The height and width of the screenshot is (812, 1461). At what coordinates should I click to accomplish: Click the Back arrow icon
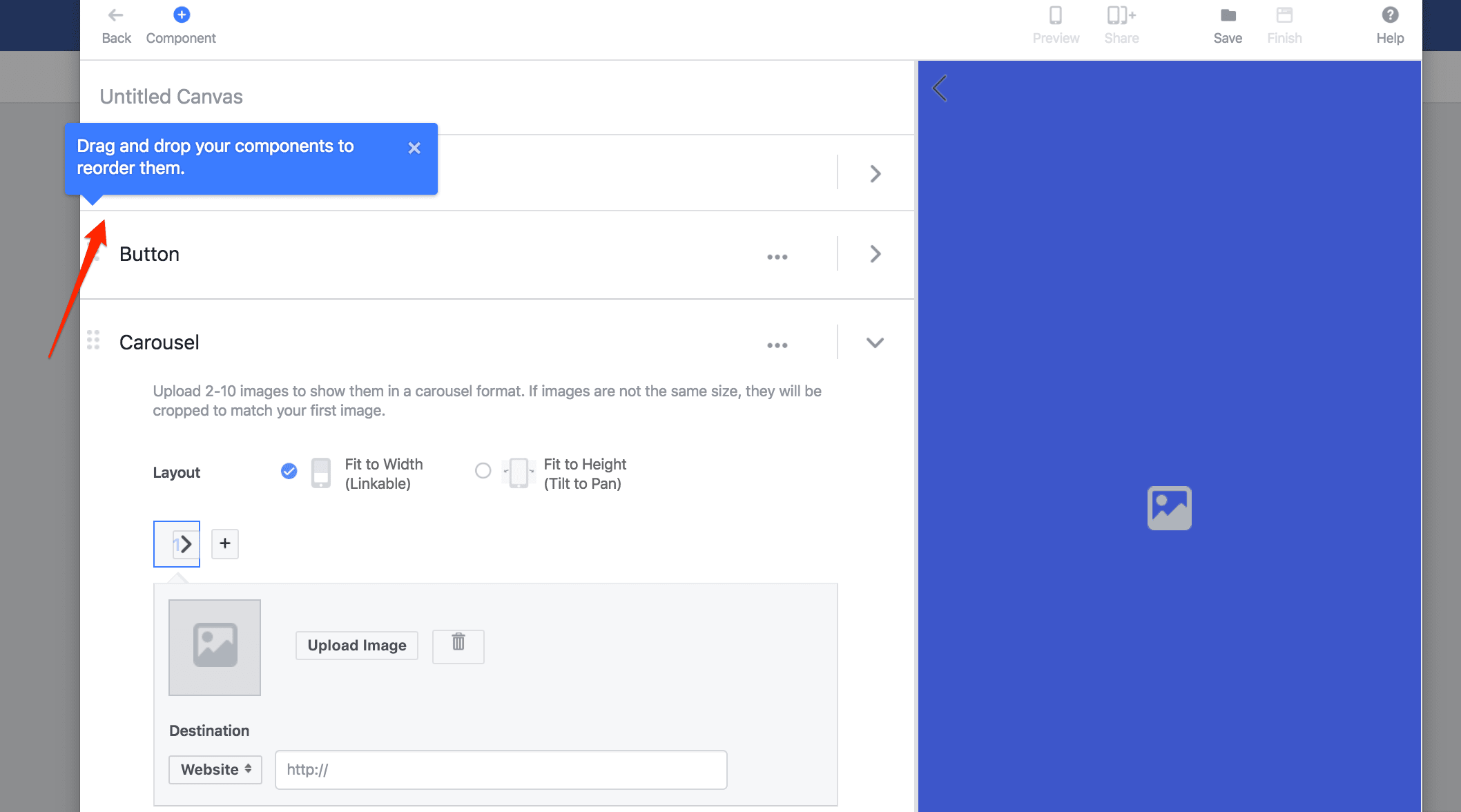115,15
